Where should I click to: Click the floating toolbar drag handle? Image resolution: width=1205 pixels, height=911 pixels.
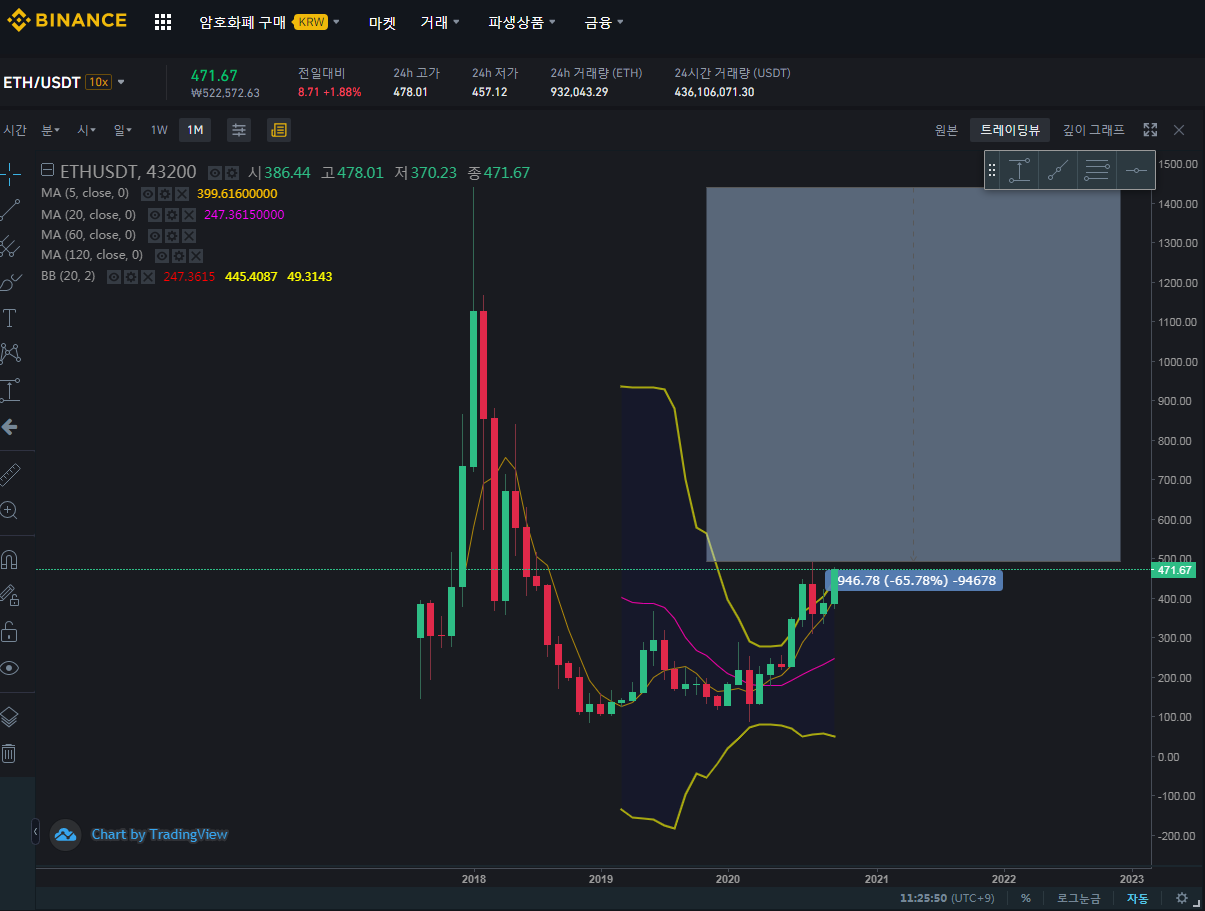[992, 170]
